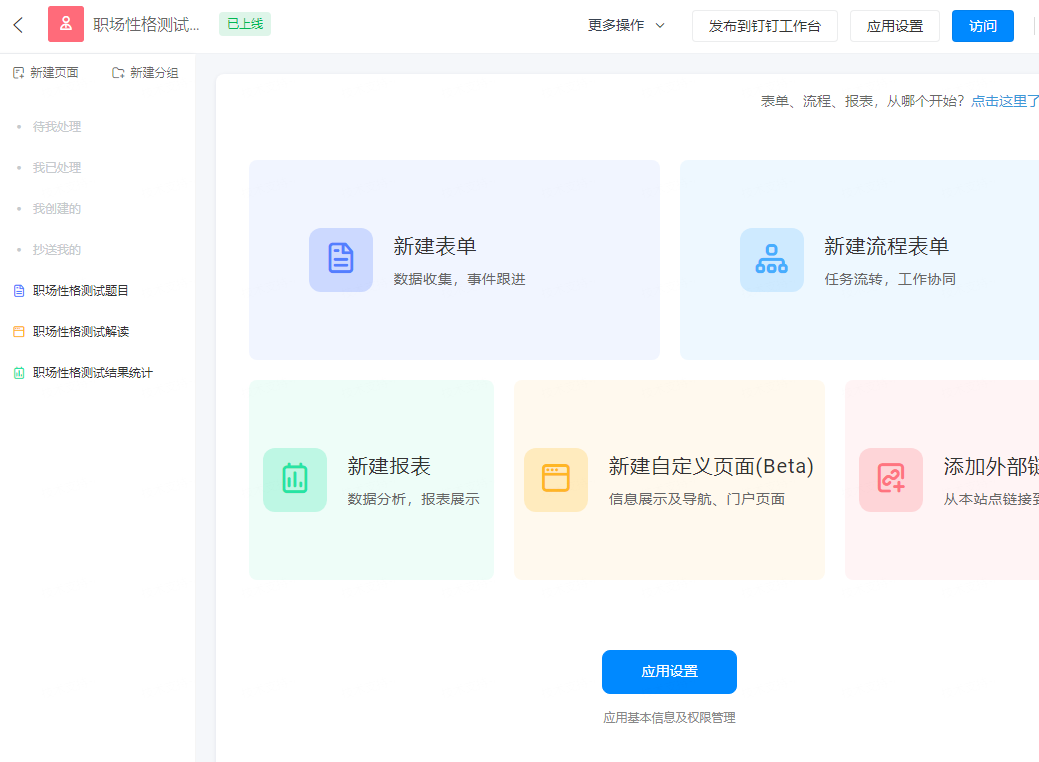This screenshot has width=1039, height=762.
Task: Select 待我处理 in the sidebar
Action: tap(57, 127)
